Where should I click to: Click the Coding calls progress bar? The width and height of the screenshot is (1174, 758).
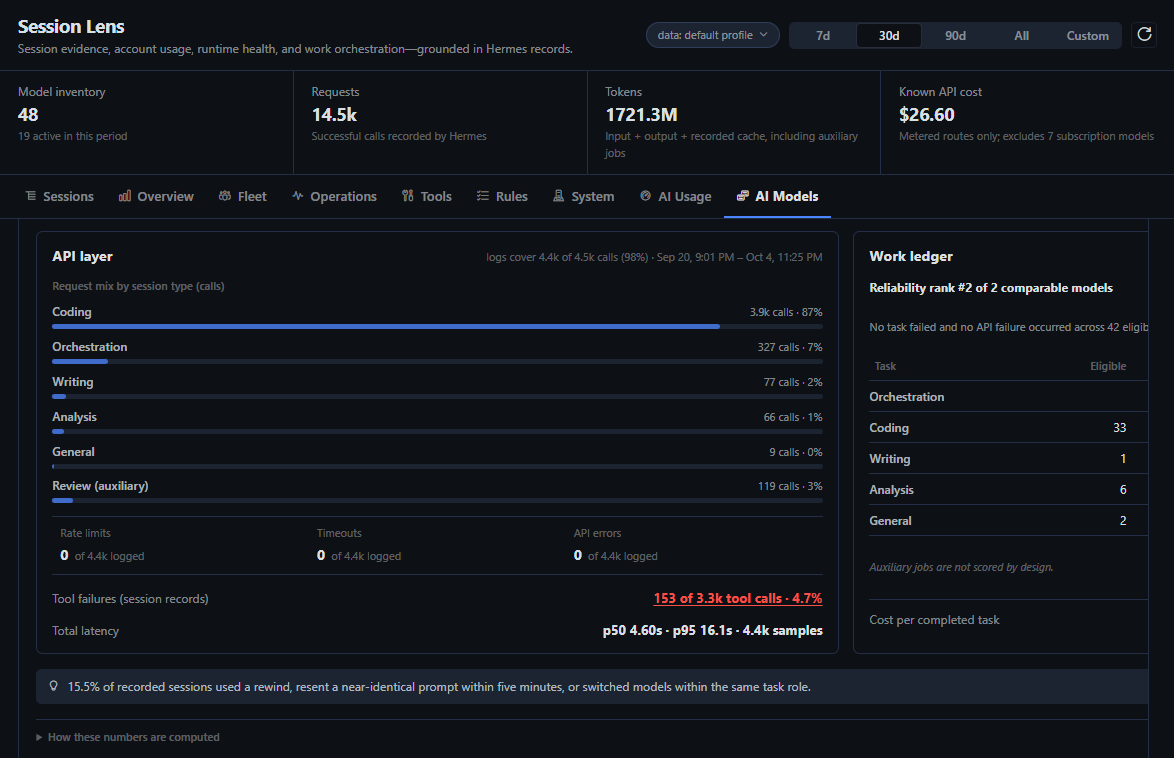pyautogui.click(x=437, y=327)
